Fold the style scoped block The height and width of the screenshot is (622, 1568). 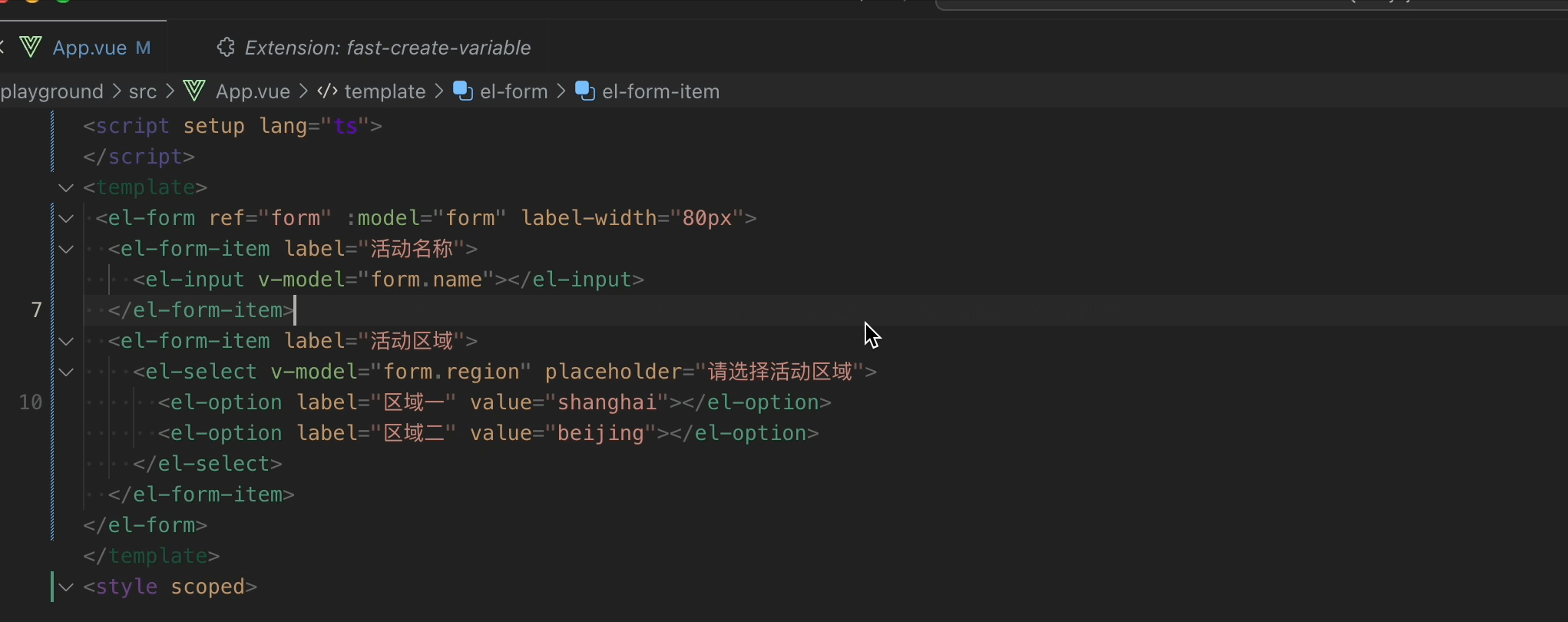pos(66,587)
